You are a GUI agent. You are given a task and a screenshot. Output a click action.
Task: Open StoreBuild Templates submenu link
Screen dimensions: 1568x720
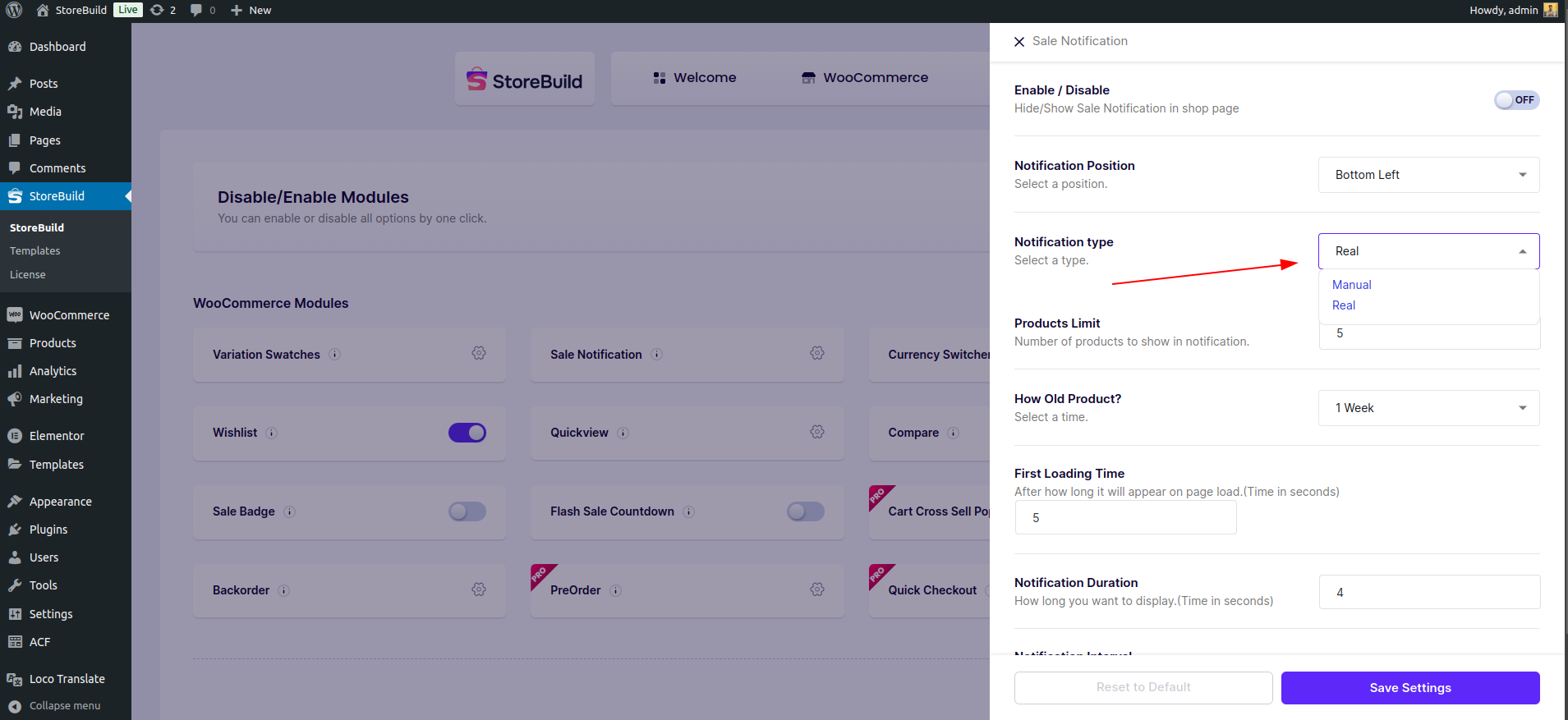click(x=35, y=251)
